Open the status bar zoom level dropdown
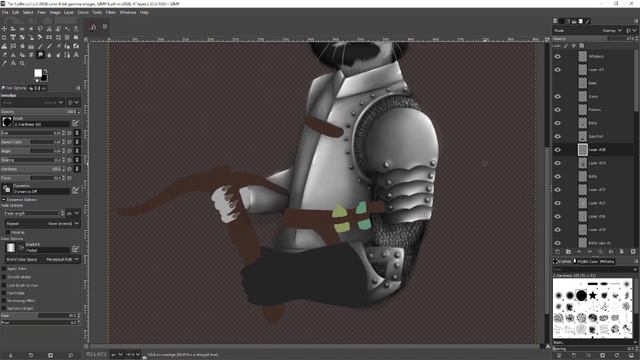 pos(132,354)
